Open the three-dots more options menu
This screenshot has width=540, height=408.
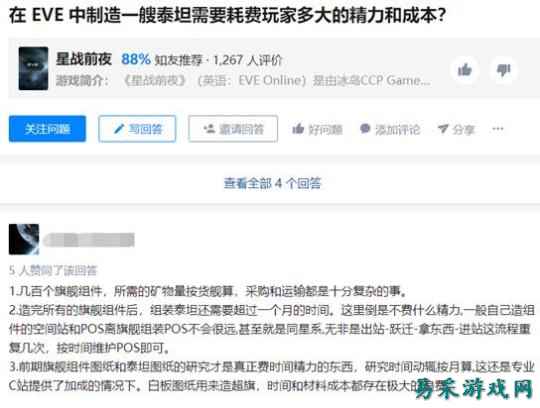point(498,129)
